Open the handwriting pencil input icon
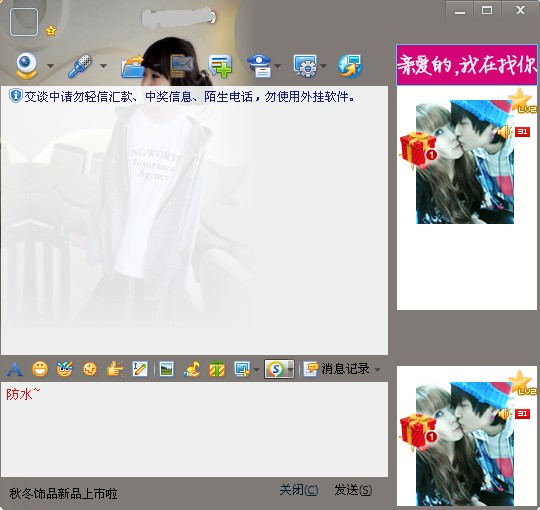The width and height of the screenshot is (540, 510). pyautogui.click(x=140, y=370)
